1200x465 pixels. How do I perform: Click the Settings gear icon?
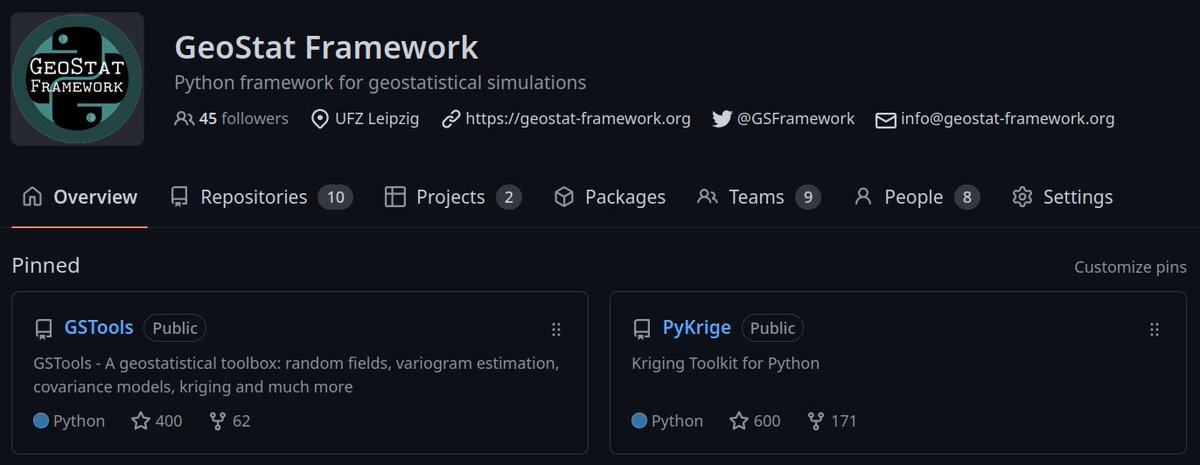(x=1022, y=197)
